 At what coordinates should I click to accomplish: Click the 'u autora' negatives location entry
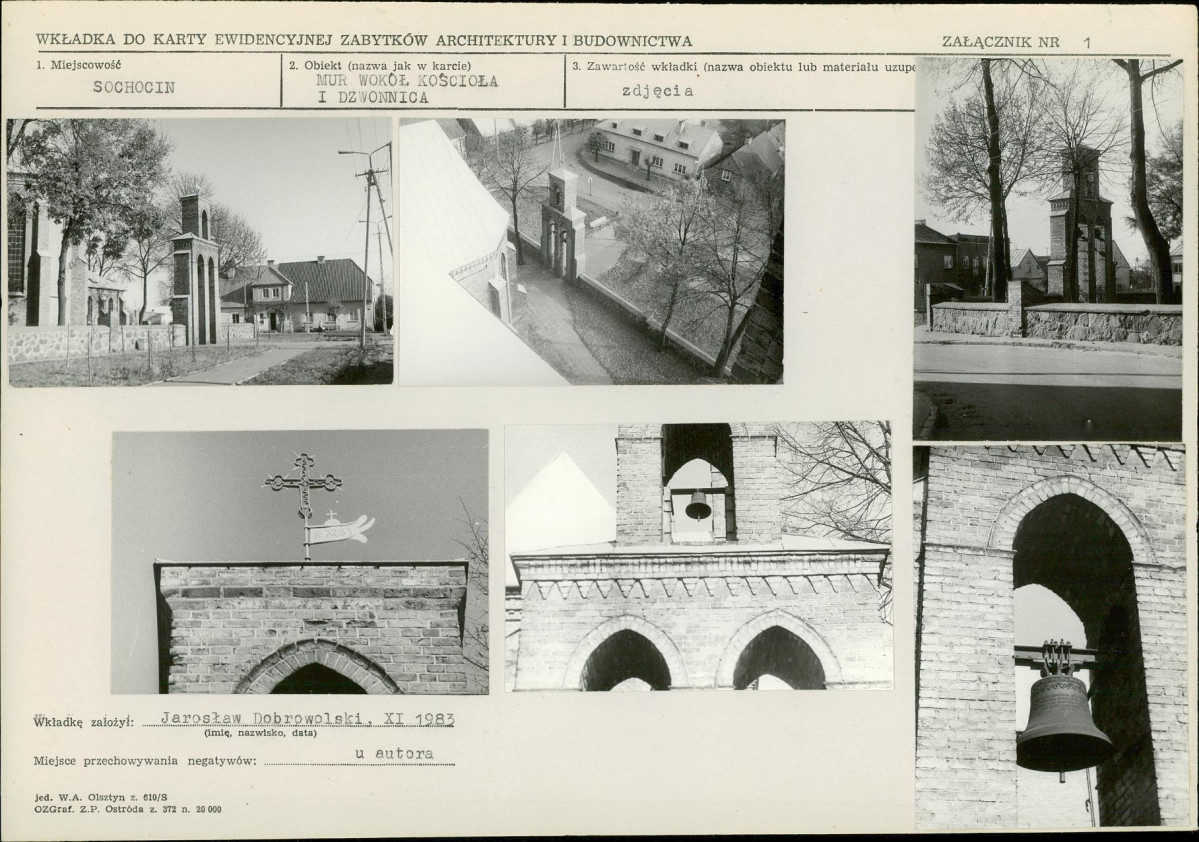(395, 753)
